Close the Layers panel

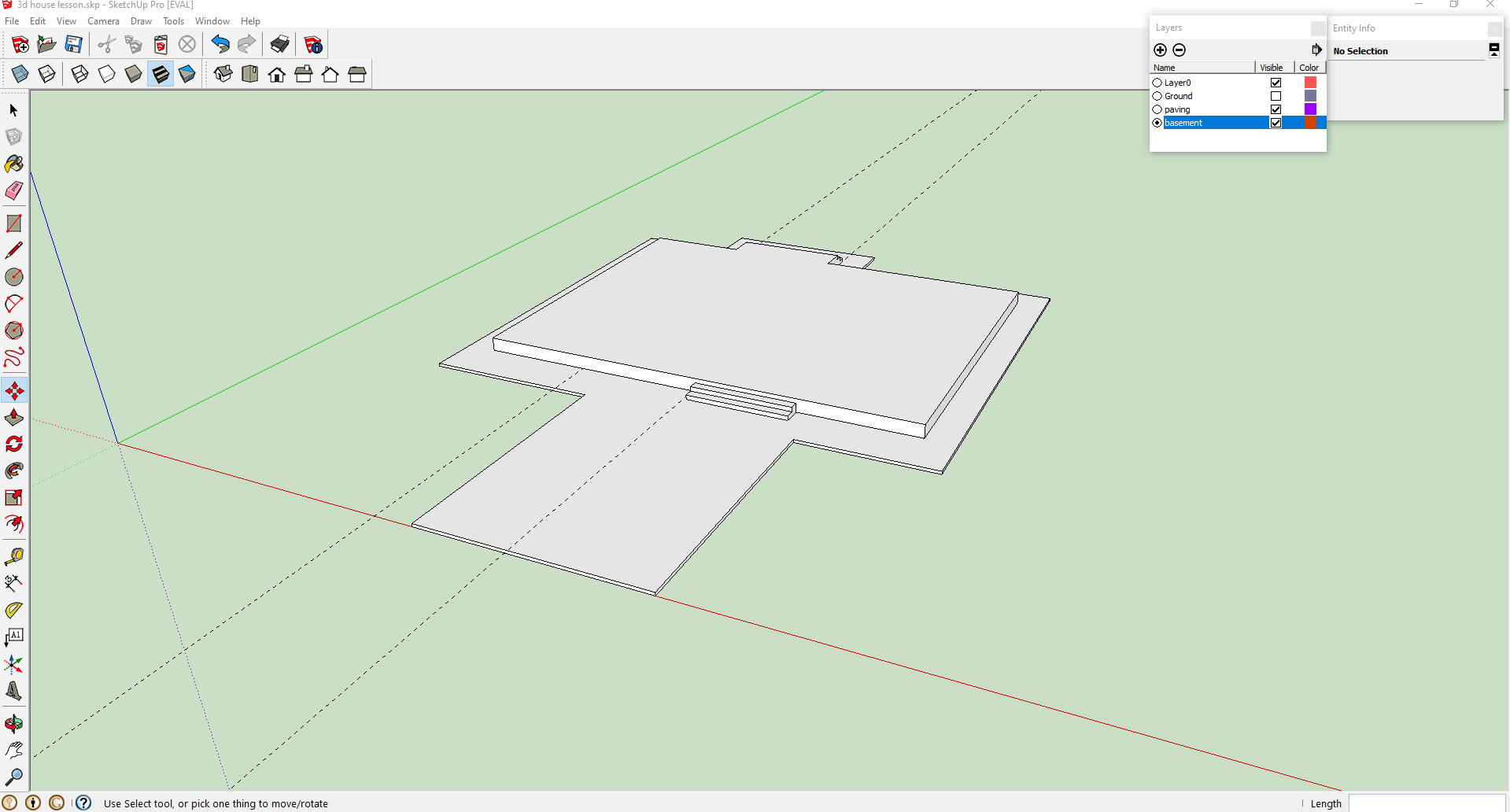point(1317,28)
